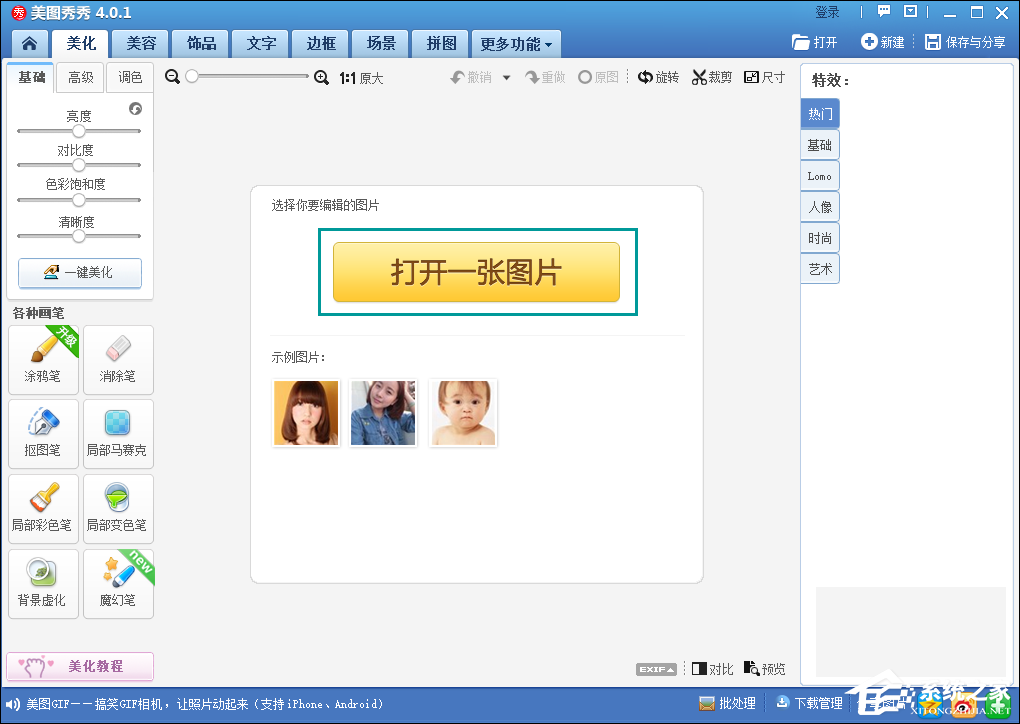The image size is (1020, 724).
Task: Switch to the 美容 tab
Action: (141, 44)
